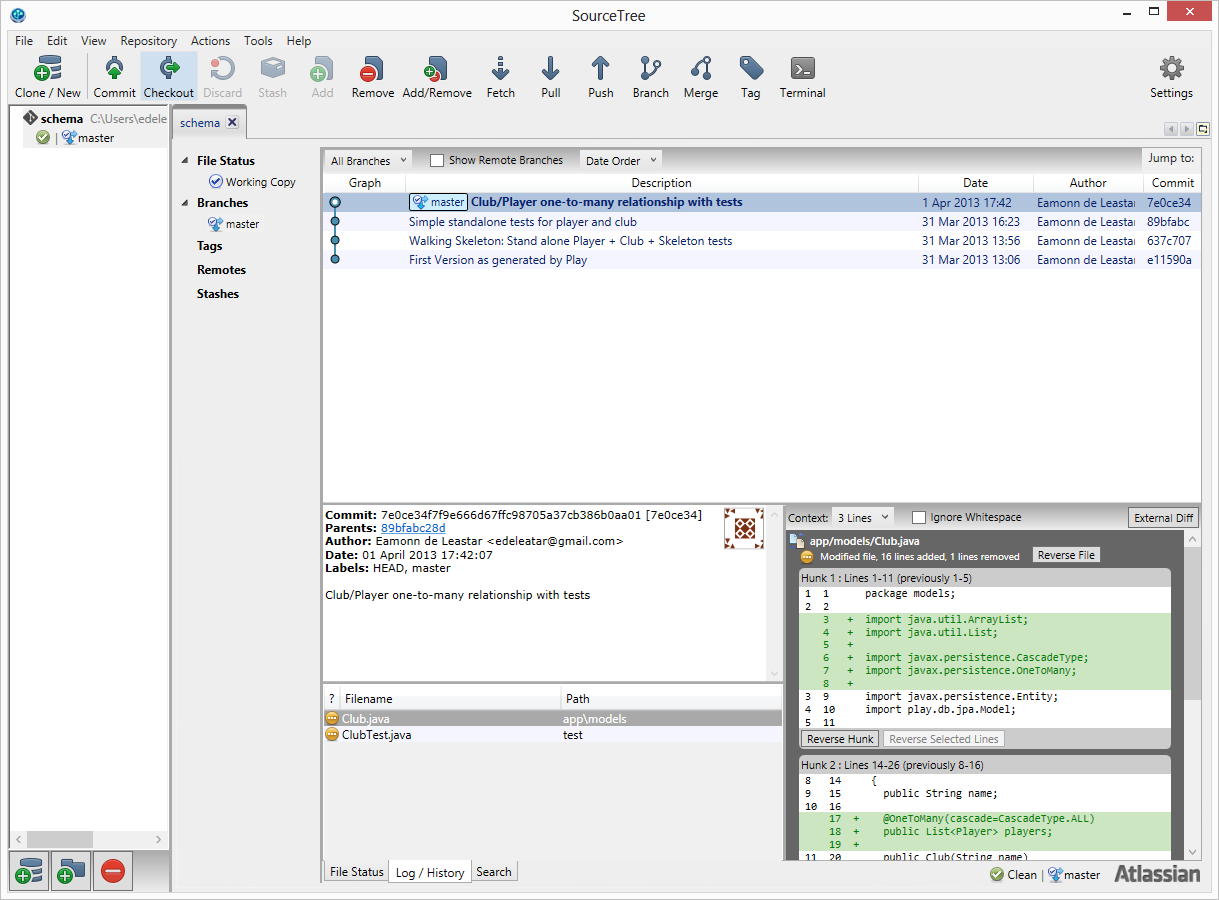Click the Merge toolbar icon
Viewport: 1219px width, 900px height.
(700, 69)
